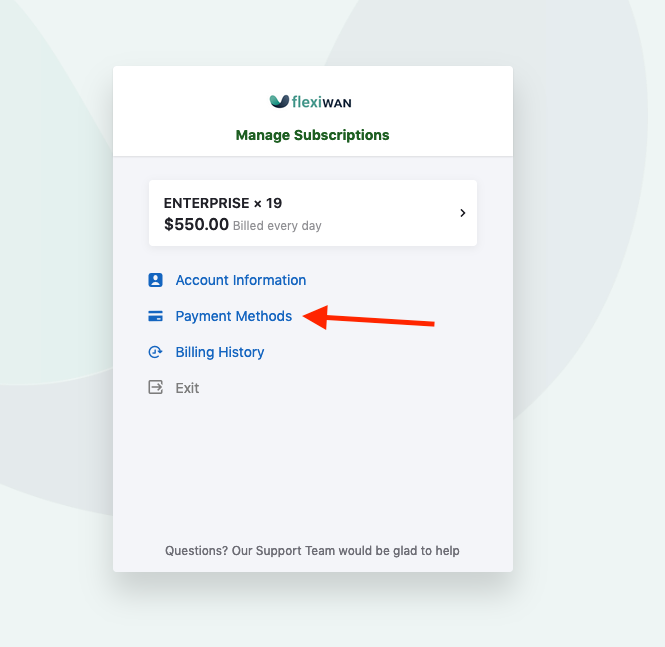Click the Manage Subscriptions heading
This screenshot has width=665, height=647.
click(x=312, y=135)
